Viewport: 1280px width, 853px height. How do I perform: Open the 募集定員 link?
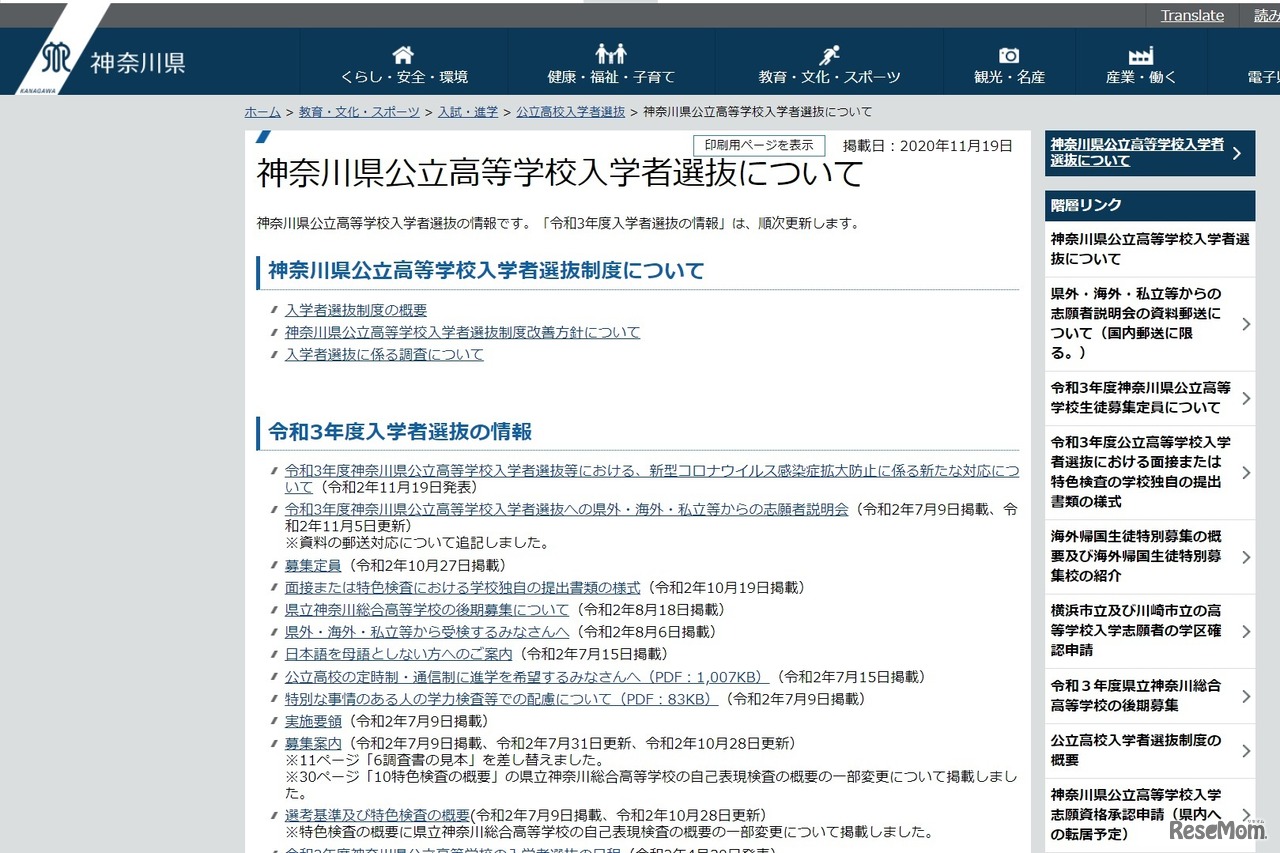point(313,565)
